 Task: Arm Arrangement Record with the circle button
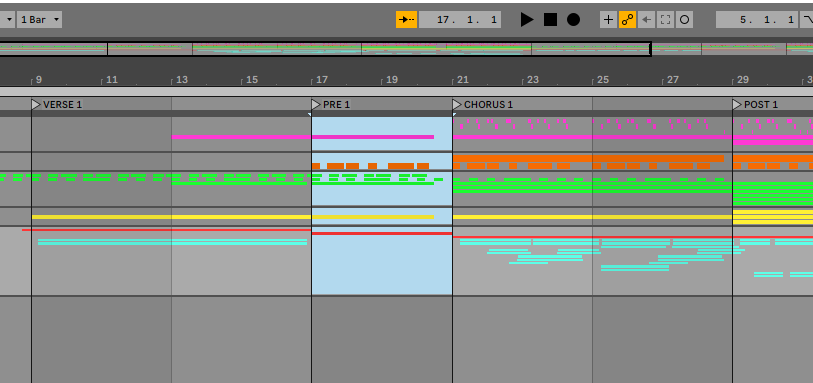pos(573,20)
